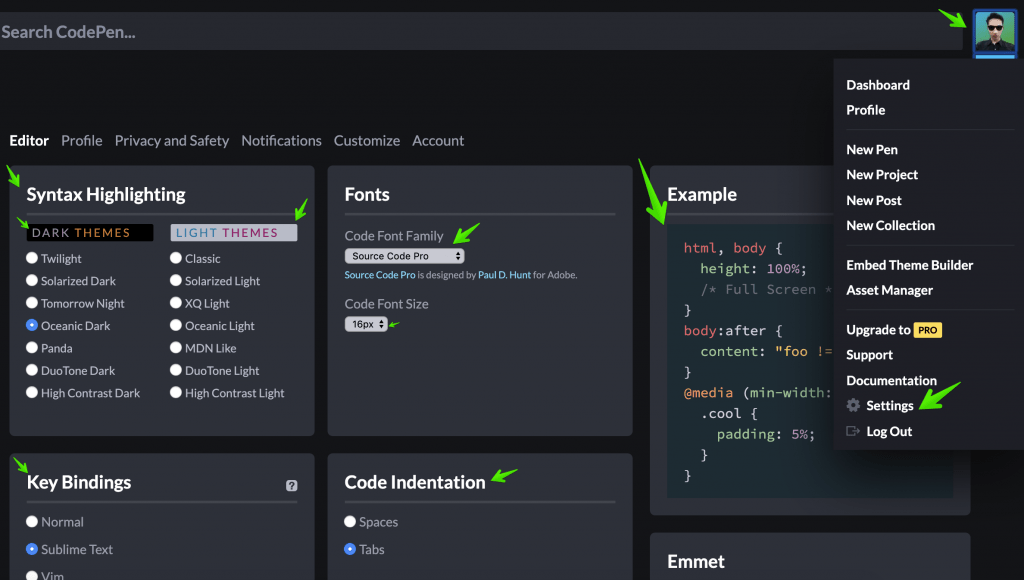Image resolution: width=1024 pixels, height=580 pixels.
Task: Switch to the Light Themes section
Action: (233, 232)
